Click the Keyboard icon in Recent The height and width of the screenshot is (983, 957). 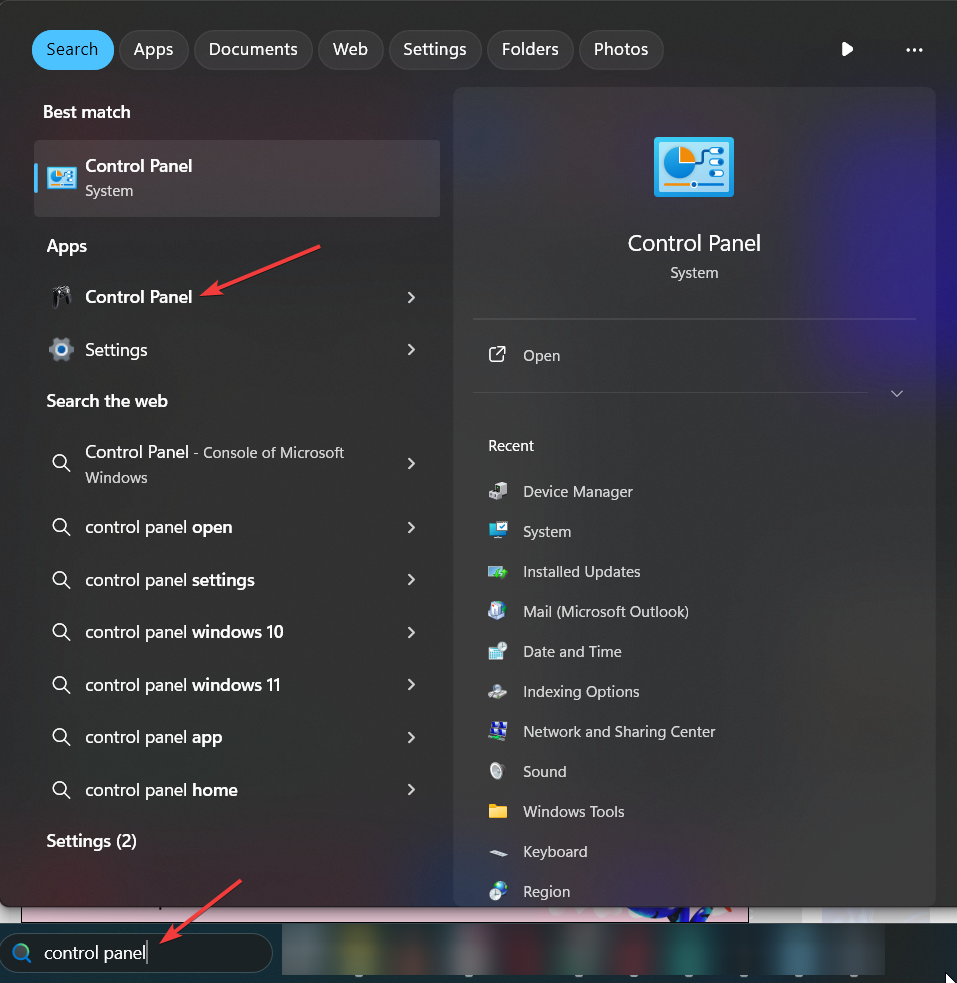(498, 852)
